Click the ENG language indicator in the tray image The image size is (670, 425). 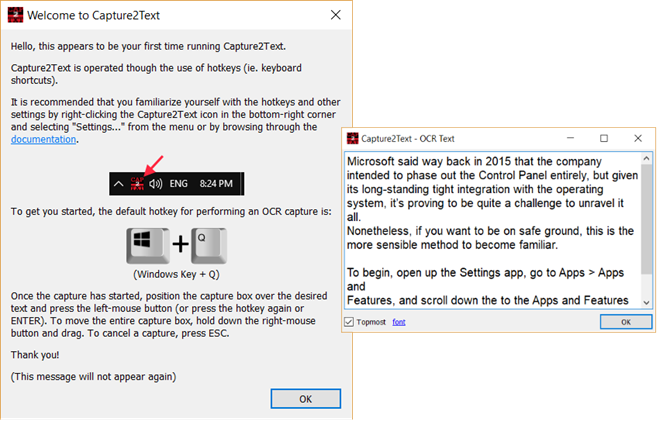179,184
